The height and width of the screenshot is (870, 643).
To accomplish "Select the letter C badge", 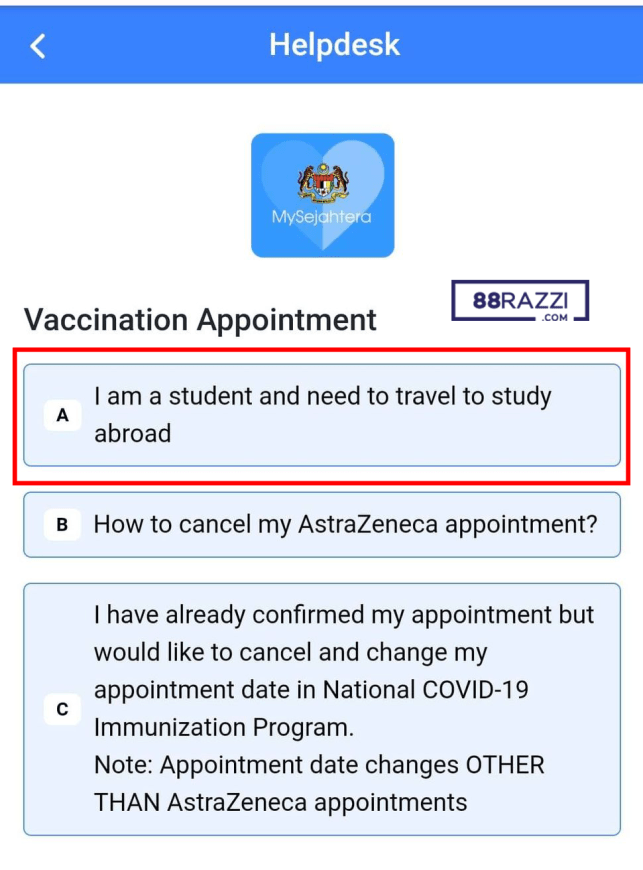I will pos(62,709).
